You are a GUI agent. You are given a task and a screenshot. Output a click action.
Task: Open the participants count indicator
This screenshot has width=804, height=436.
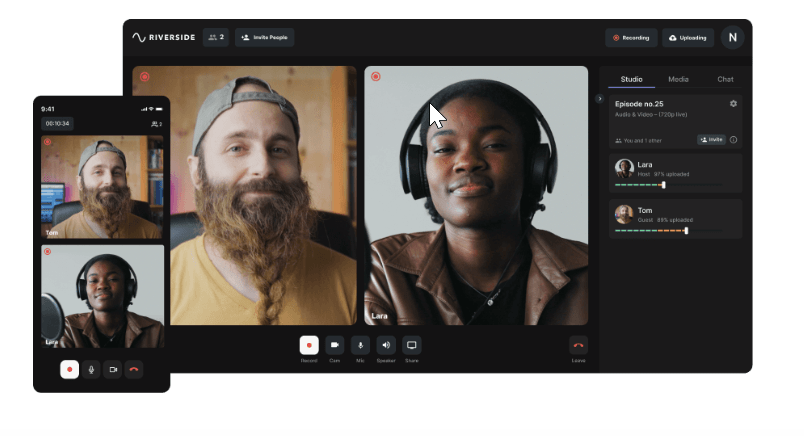[216, 37]
